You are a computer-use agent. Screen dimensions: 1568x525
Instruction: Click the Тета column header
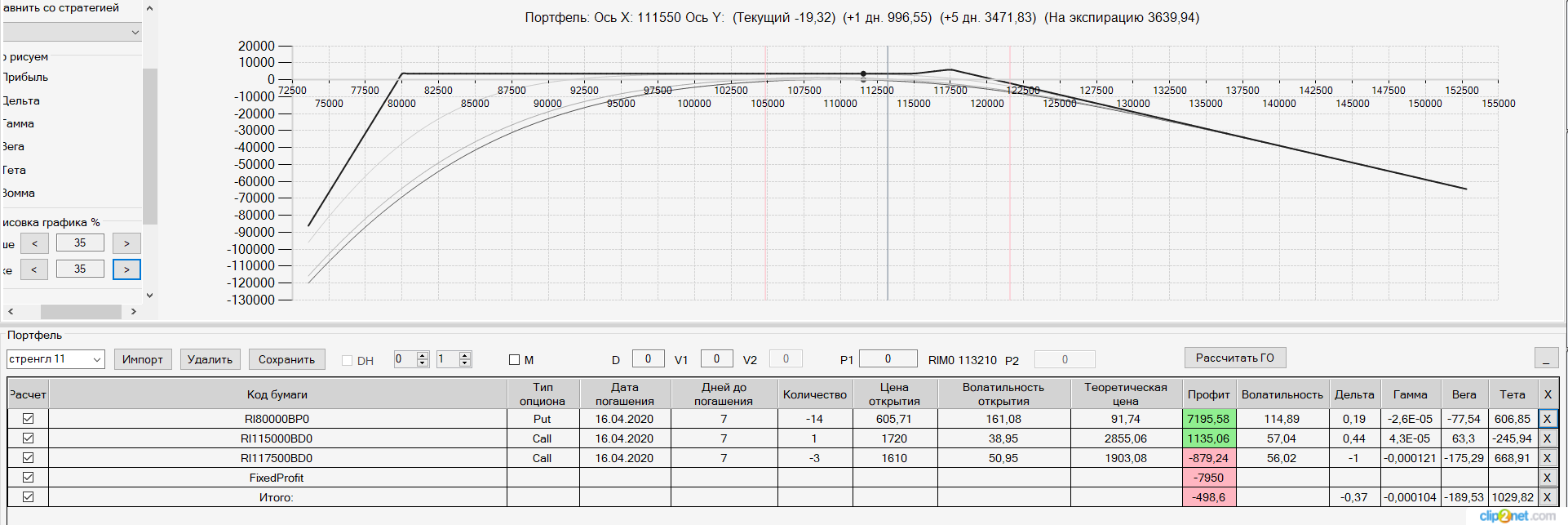coord(1513,394)
